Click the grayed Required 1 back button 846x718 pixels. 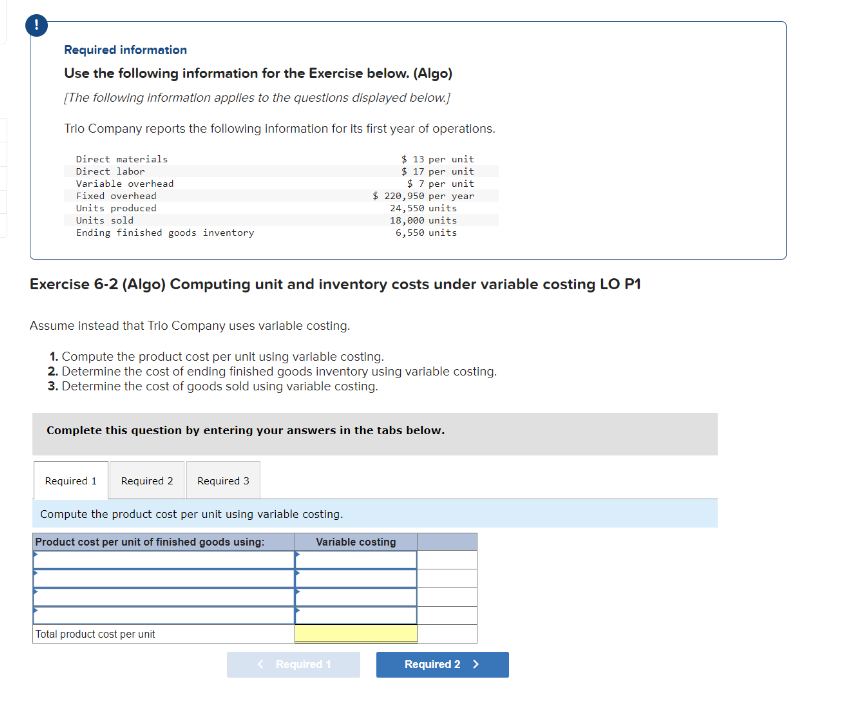click(x=293, y=664)
